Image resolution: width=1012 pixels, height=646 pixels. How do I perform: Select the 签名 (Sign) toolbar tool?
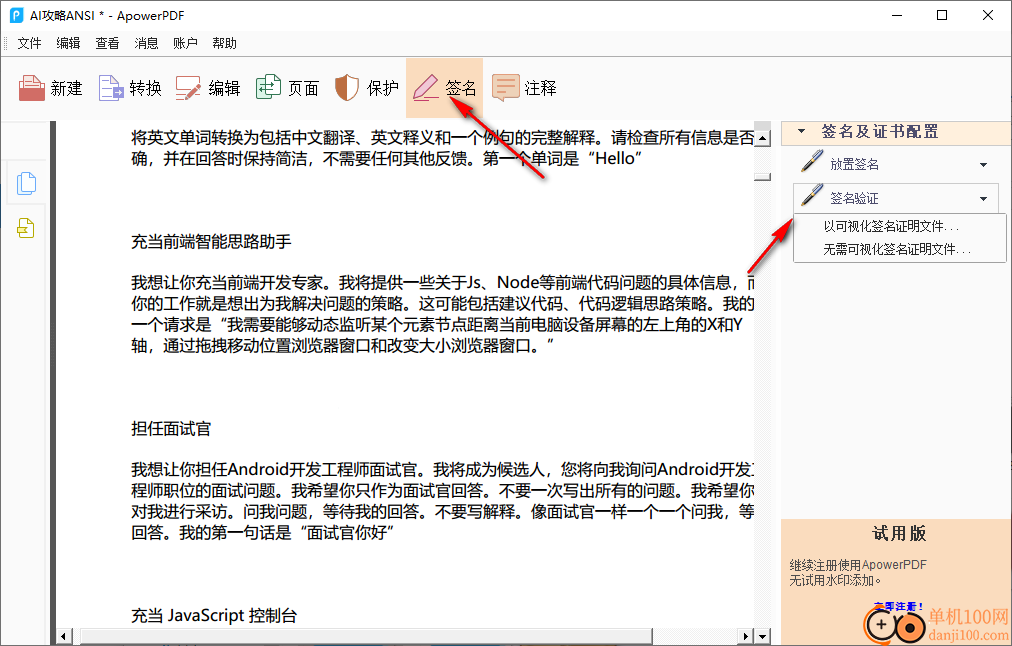444,88
